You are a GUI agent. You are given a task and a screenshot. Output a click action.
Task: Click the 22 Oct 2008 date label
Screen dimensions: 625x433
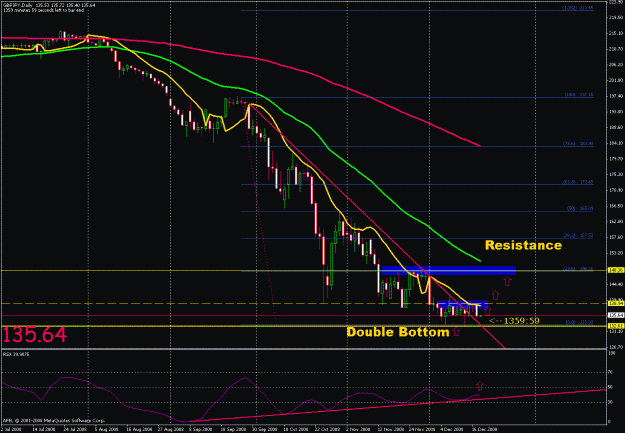point(326,429)
